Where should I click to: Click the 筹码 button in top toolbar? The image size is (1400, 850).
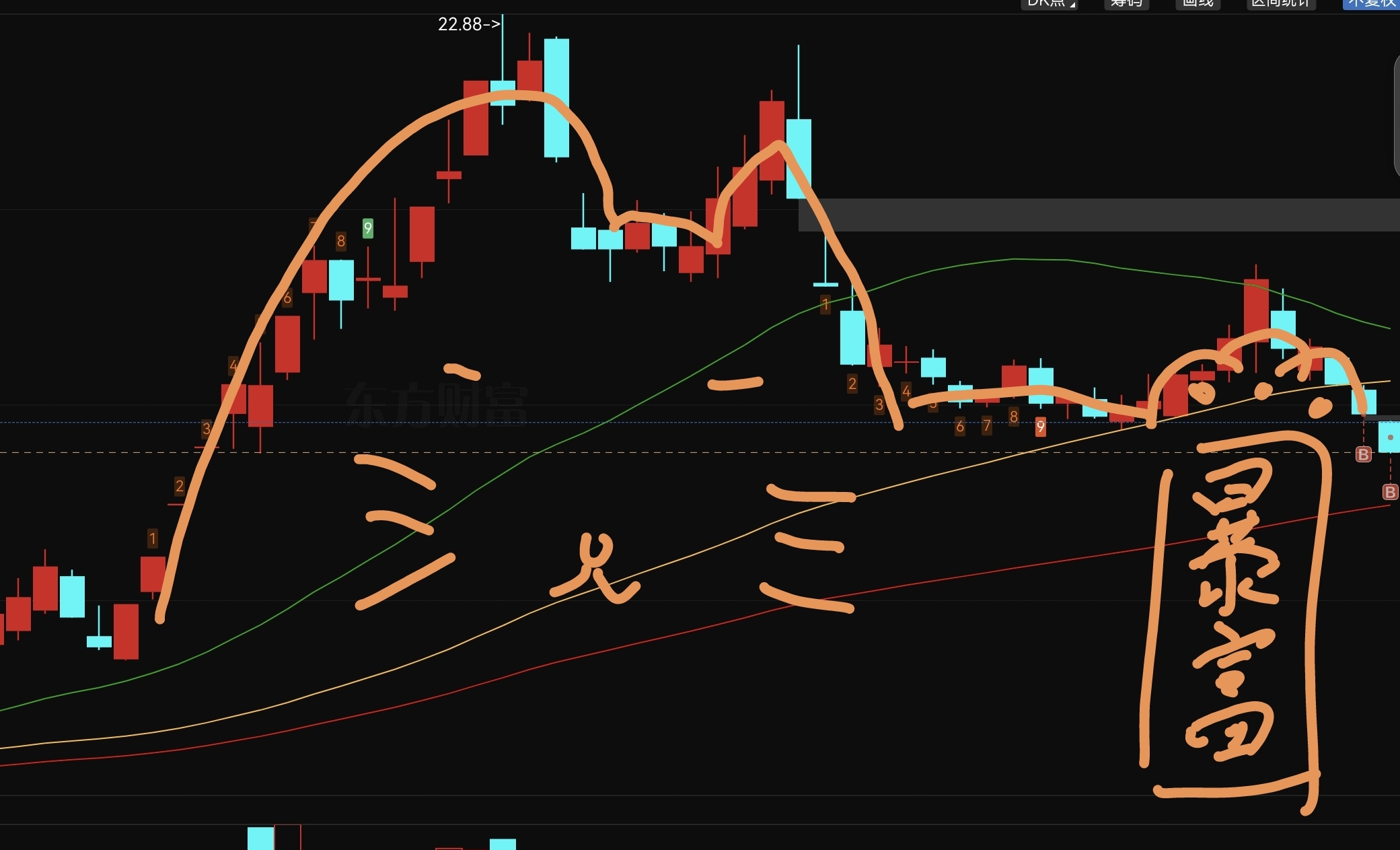tap(1126, 3)
